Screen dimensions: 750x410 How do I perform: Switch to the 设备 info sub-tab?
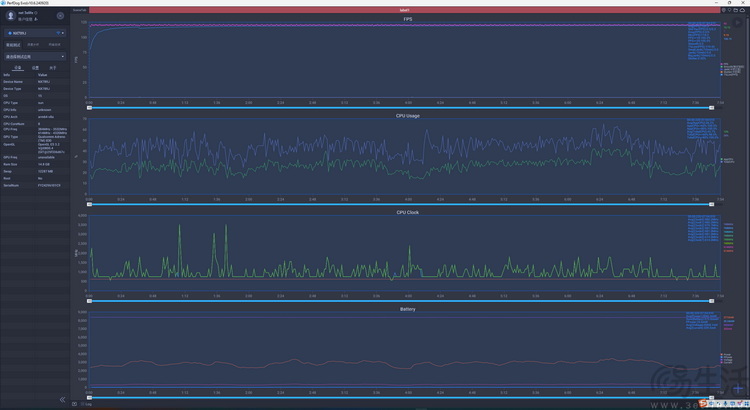[x=18, y=68]
